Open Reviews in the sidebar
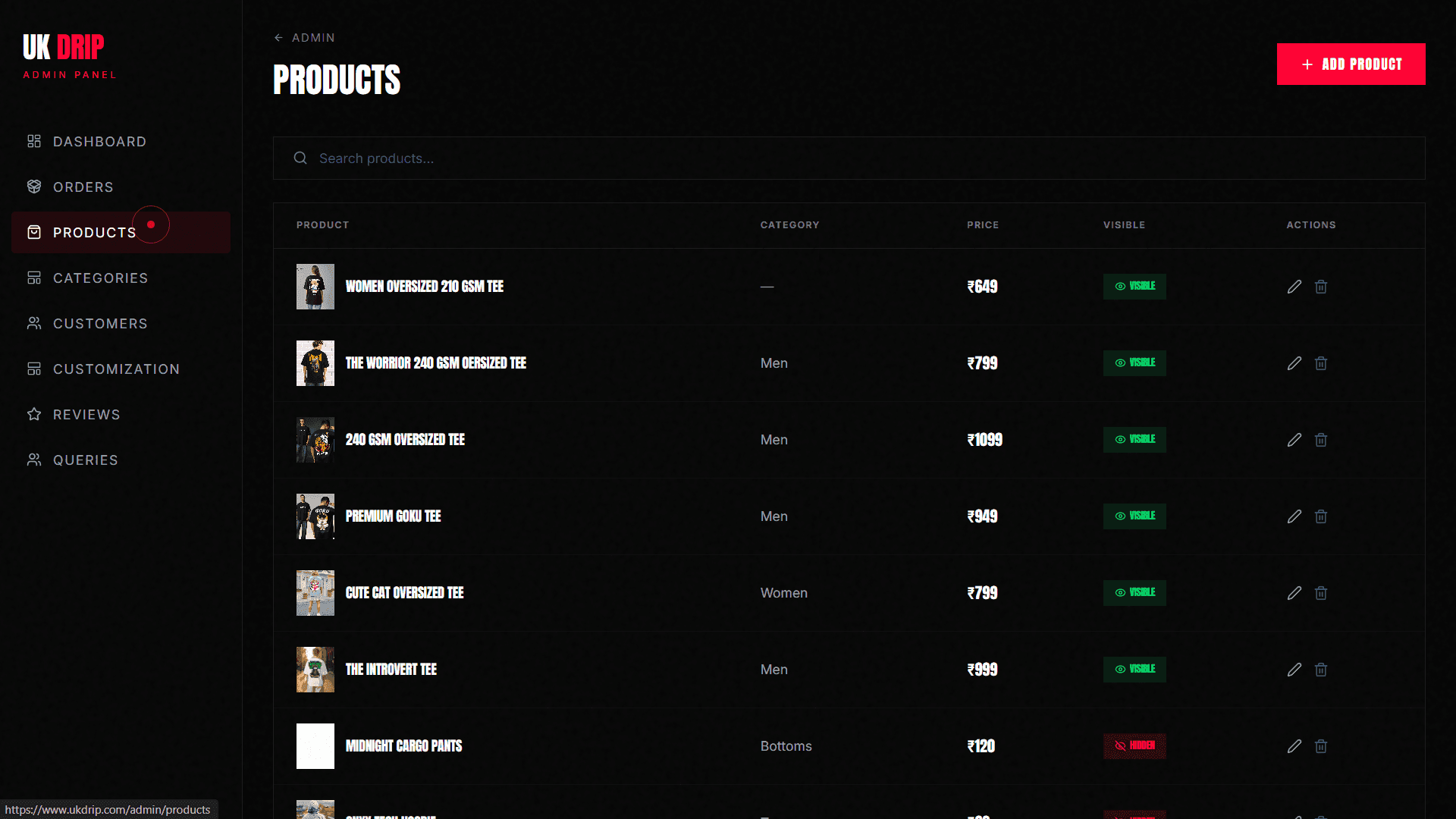1456x819 pixels. [121, 415]
